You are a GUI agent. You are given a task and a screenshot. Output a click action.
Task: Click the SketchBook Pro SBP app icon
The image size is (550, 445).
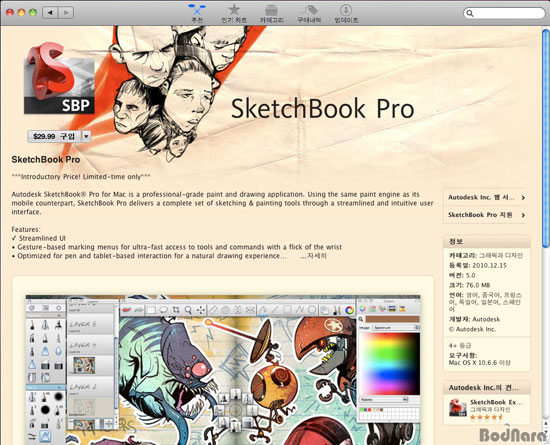click(x=59, y=78)
